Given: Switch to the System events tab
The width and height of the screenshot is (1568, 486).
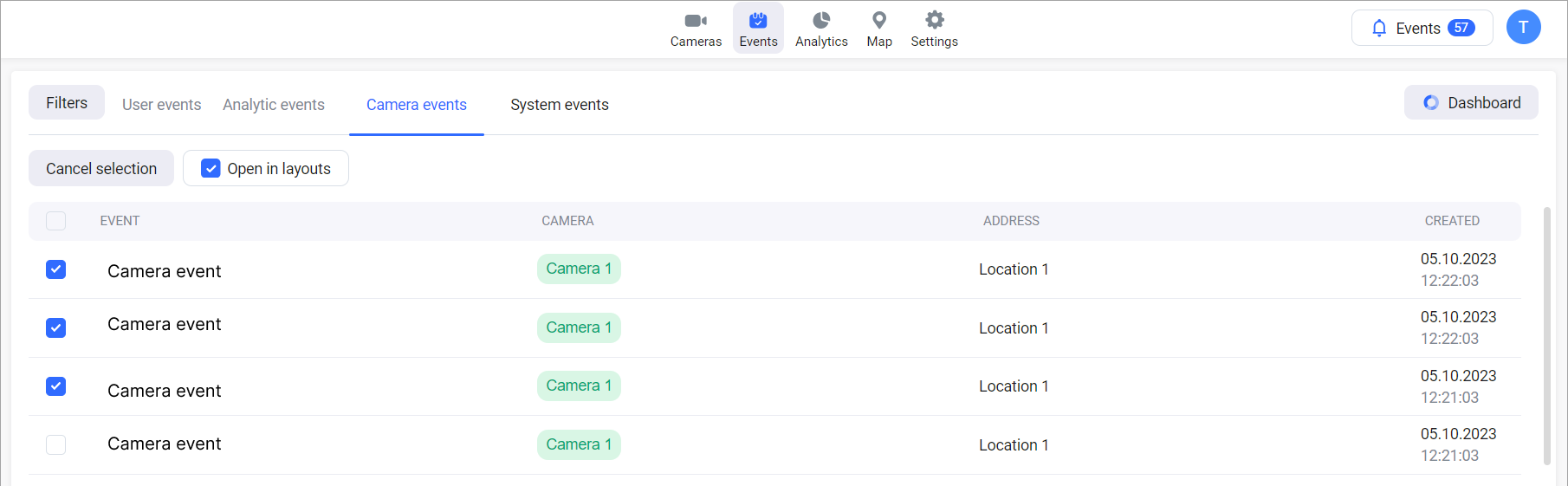Looking at the screenshot, I should pyautogui.click(x=559, y=105).
